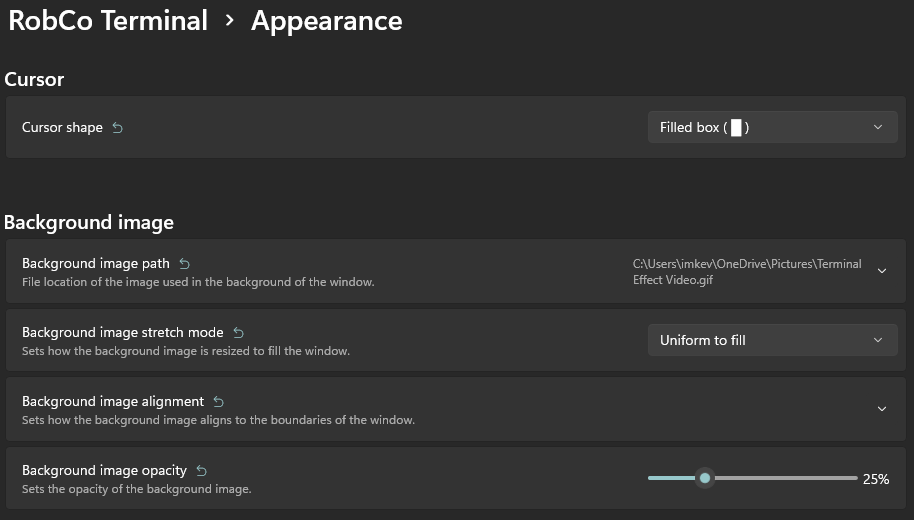914x520 pixels.
Task: Expand Background image alignment options
Action: tap(881, 409)
